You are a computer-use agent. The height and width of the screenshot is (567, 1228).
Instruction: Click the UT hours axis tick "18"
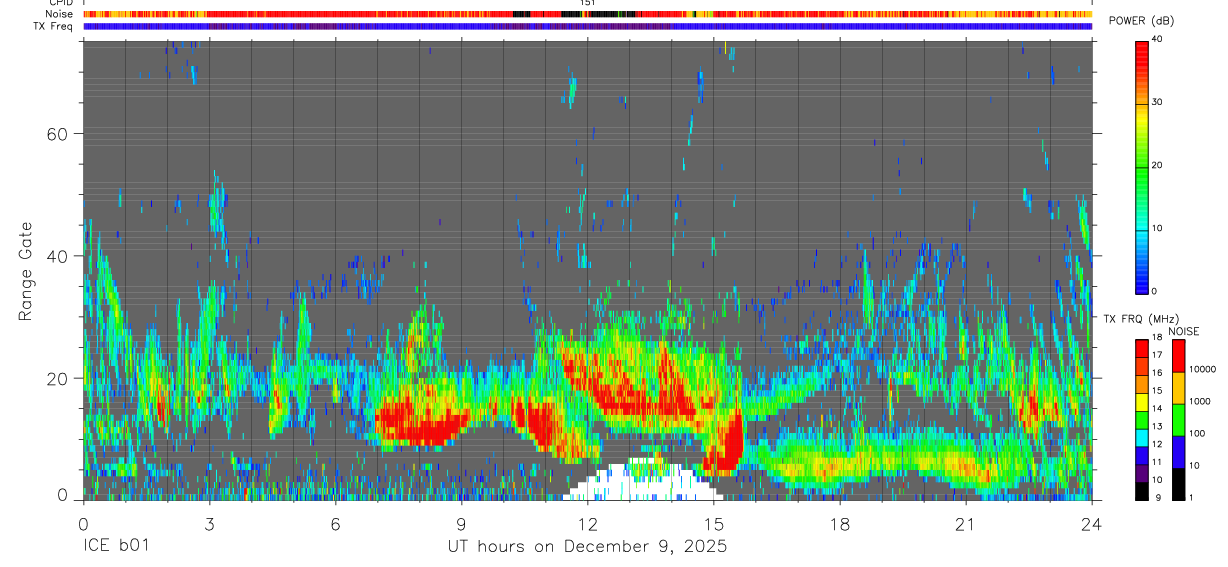pos(840,523)
